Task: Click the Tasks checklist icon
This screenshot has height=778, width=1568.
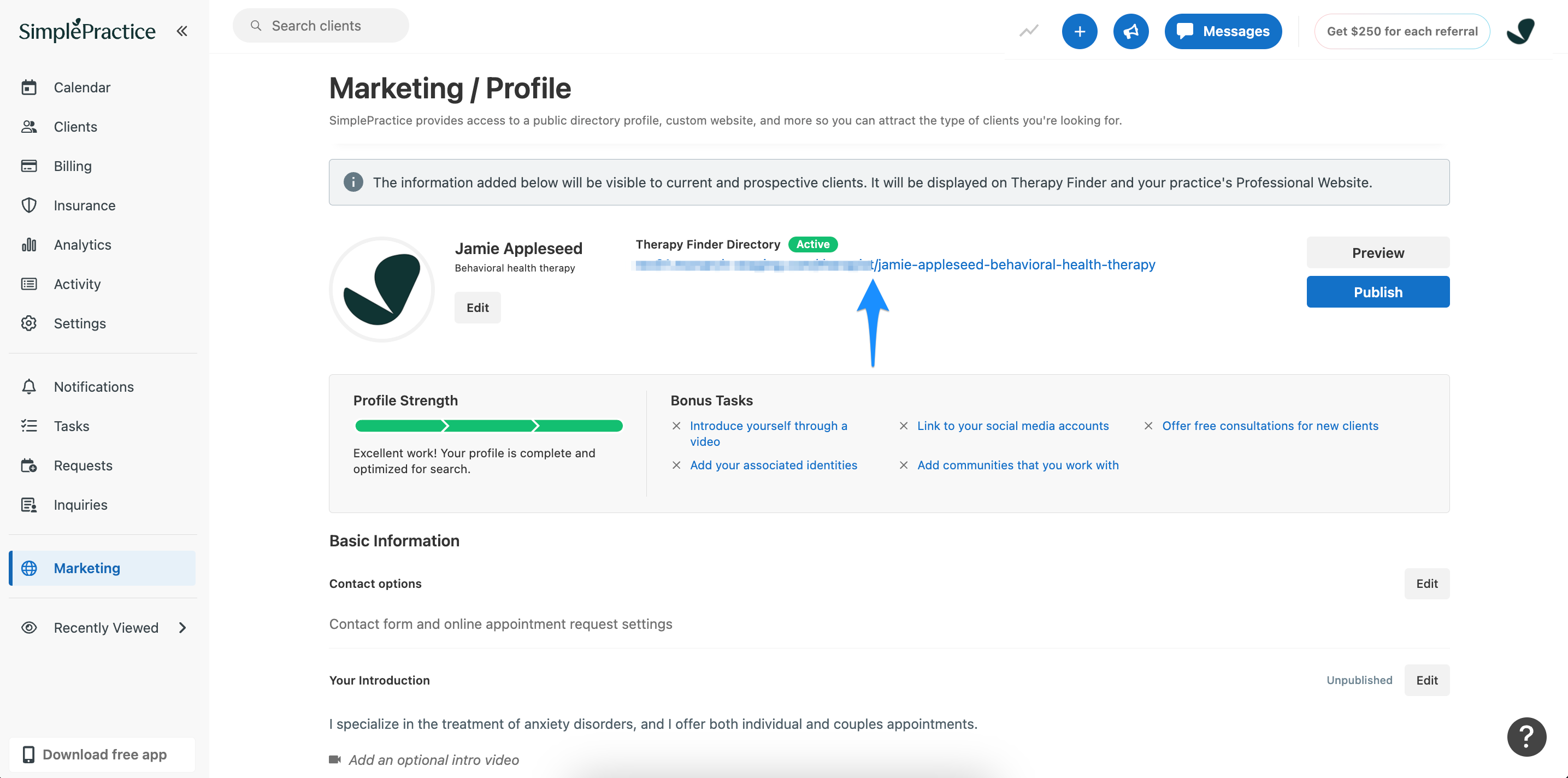Action: 28,426
